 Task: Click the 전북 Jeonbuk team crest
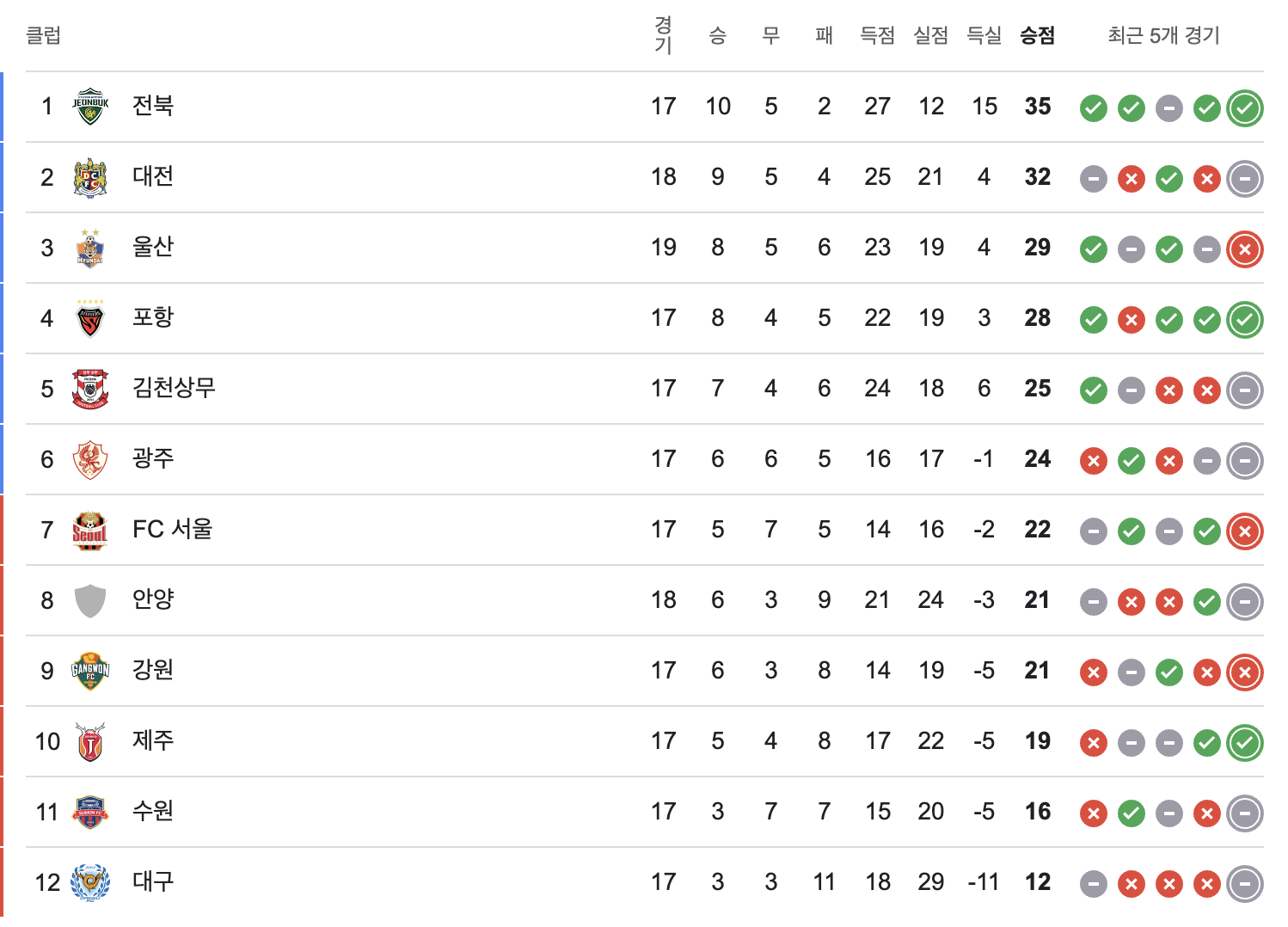point(90,107)
